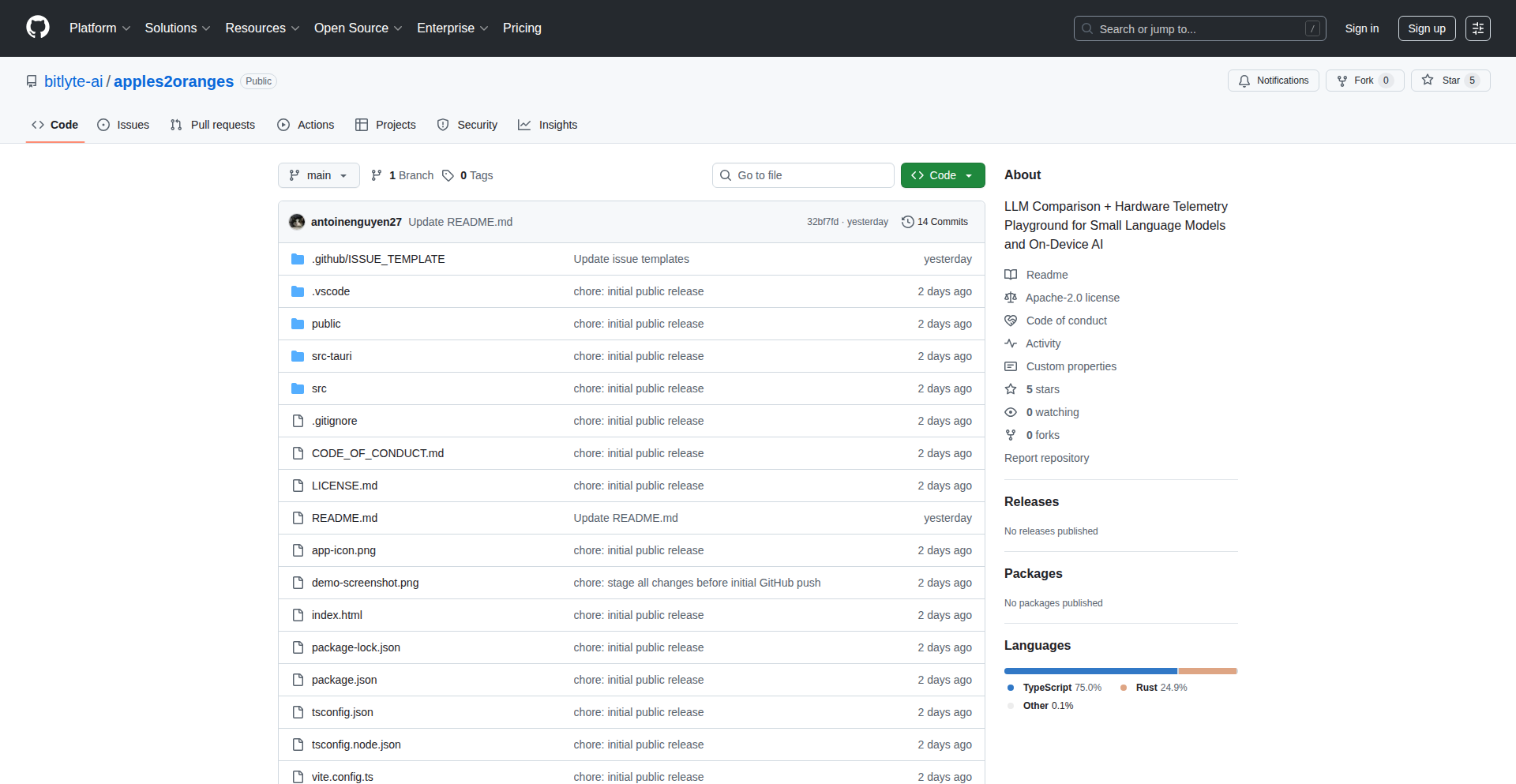Click the file icon for .gitignore

click(x=298, y=421)
